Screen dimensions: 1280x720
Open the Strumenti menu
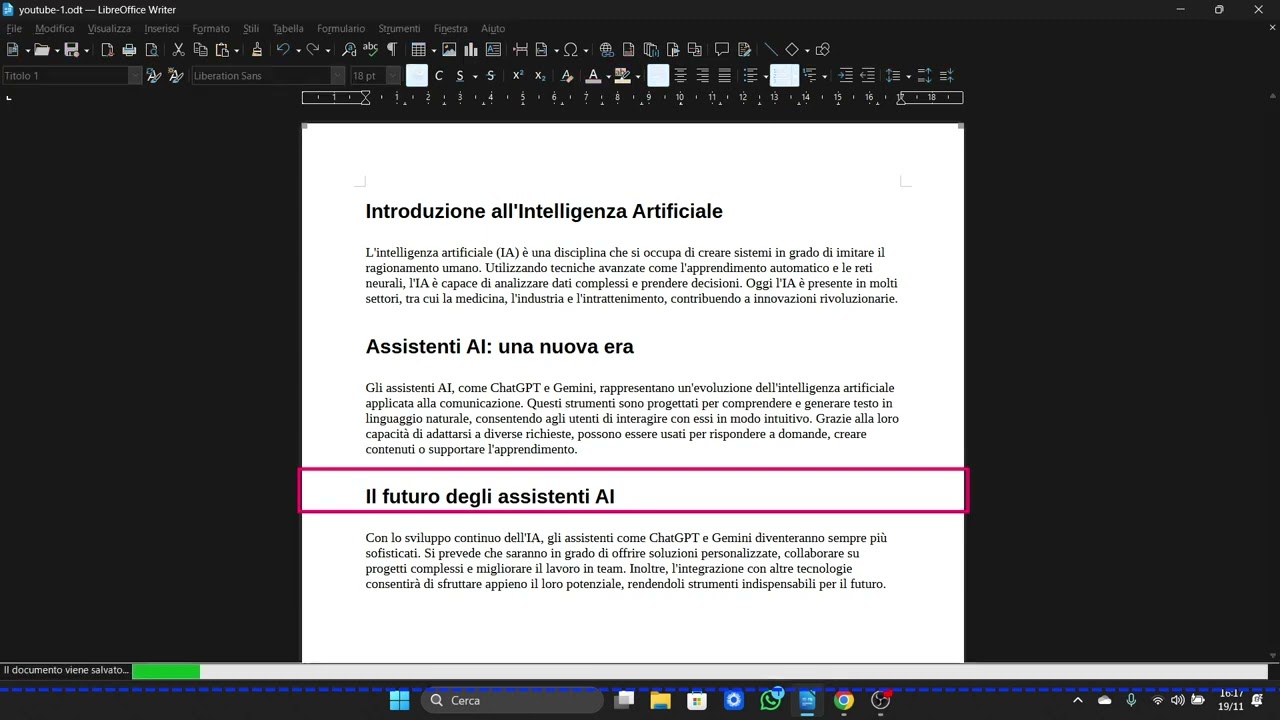400,28
